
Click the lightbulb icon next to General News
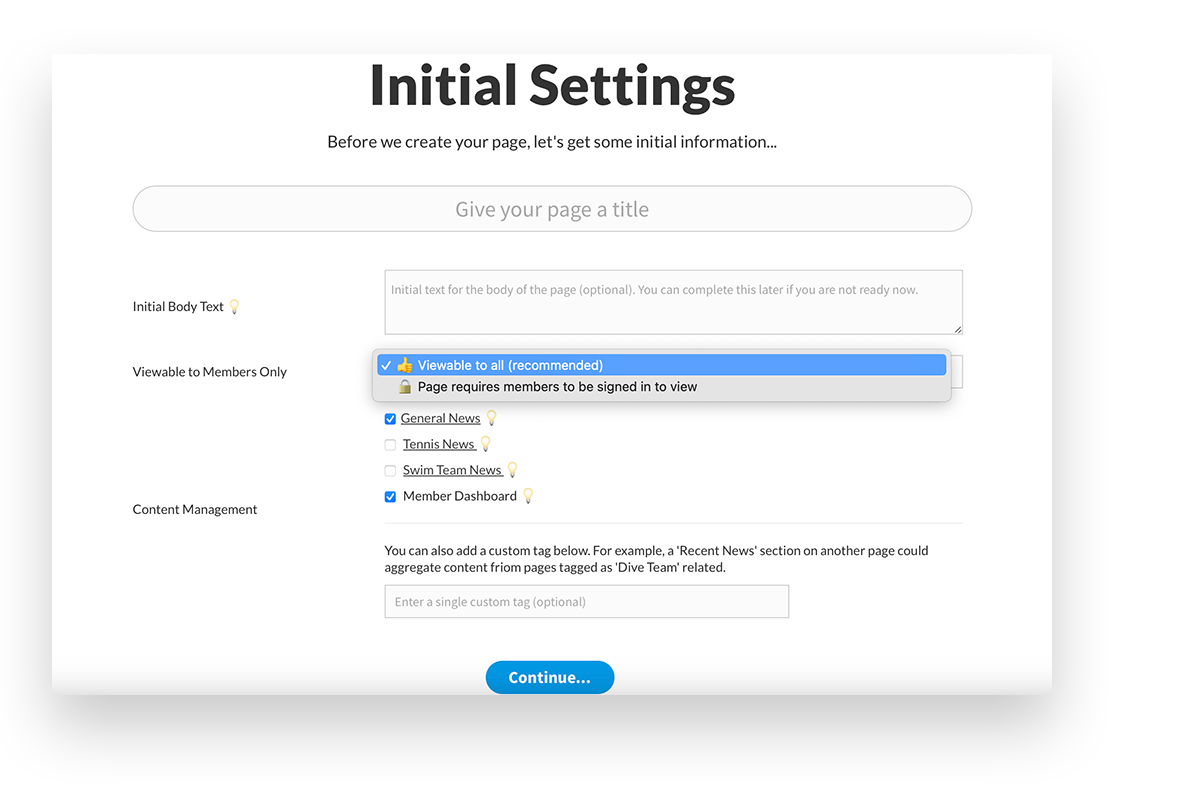coord(491,418)
